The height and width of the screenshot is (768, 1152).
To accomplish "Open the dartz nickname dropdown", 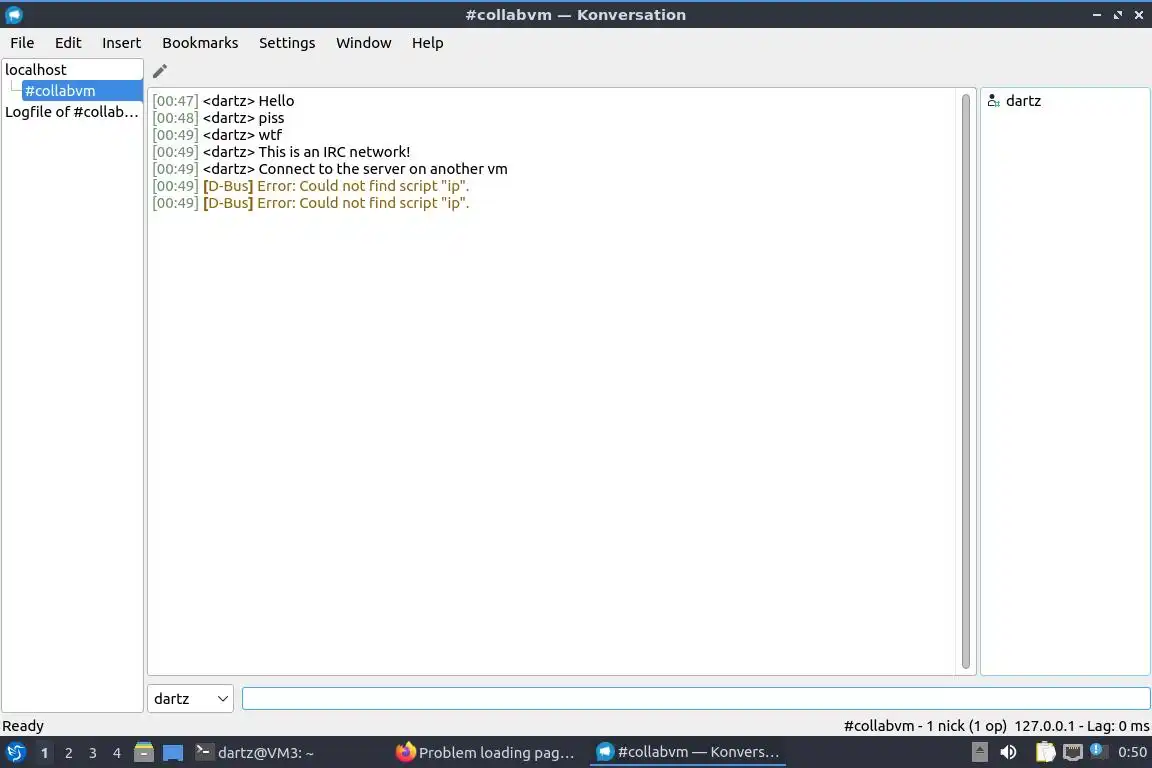I will tap(190, 699).
